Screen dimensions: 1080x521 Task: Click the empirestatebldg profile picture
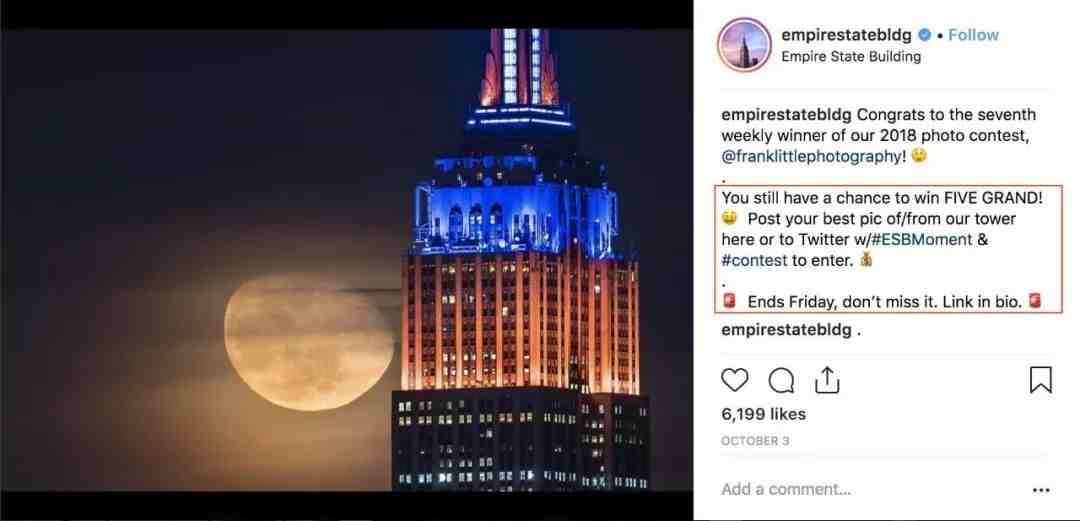coord(744,45)
